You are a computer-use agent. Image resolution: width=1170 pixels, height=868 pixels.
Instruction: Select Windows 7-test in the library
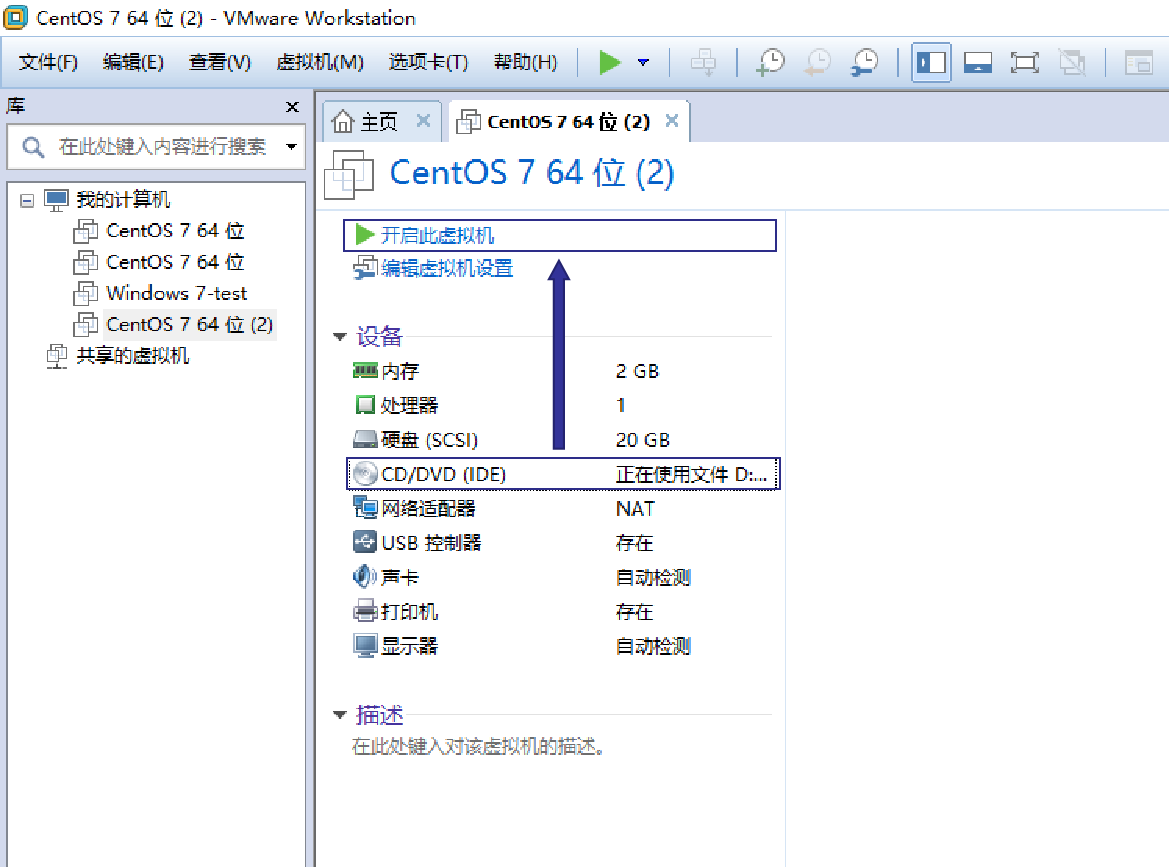click(176, 293)
